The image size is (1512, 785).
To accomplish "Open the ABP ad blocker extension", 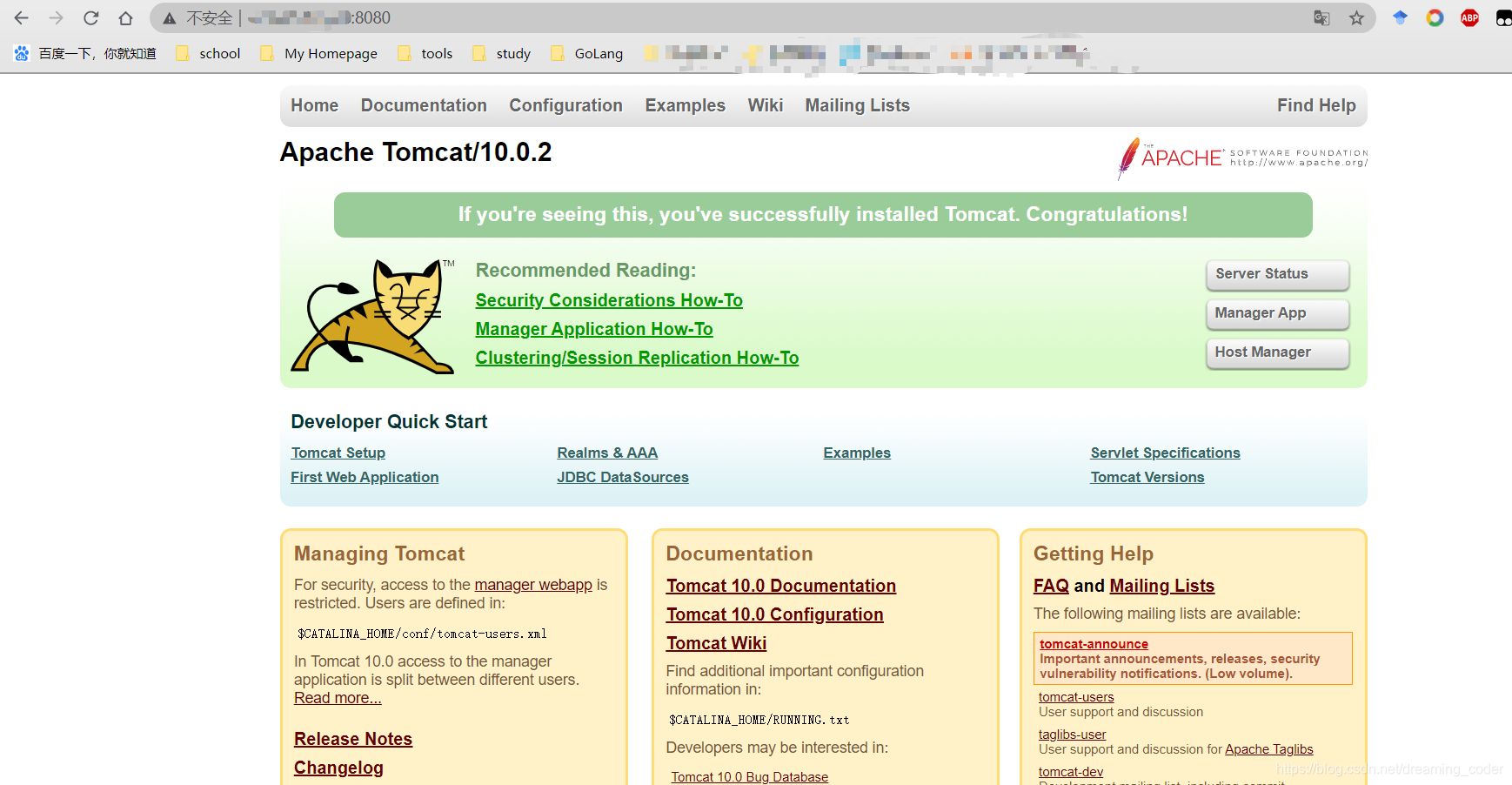I will (1469, 17).
